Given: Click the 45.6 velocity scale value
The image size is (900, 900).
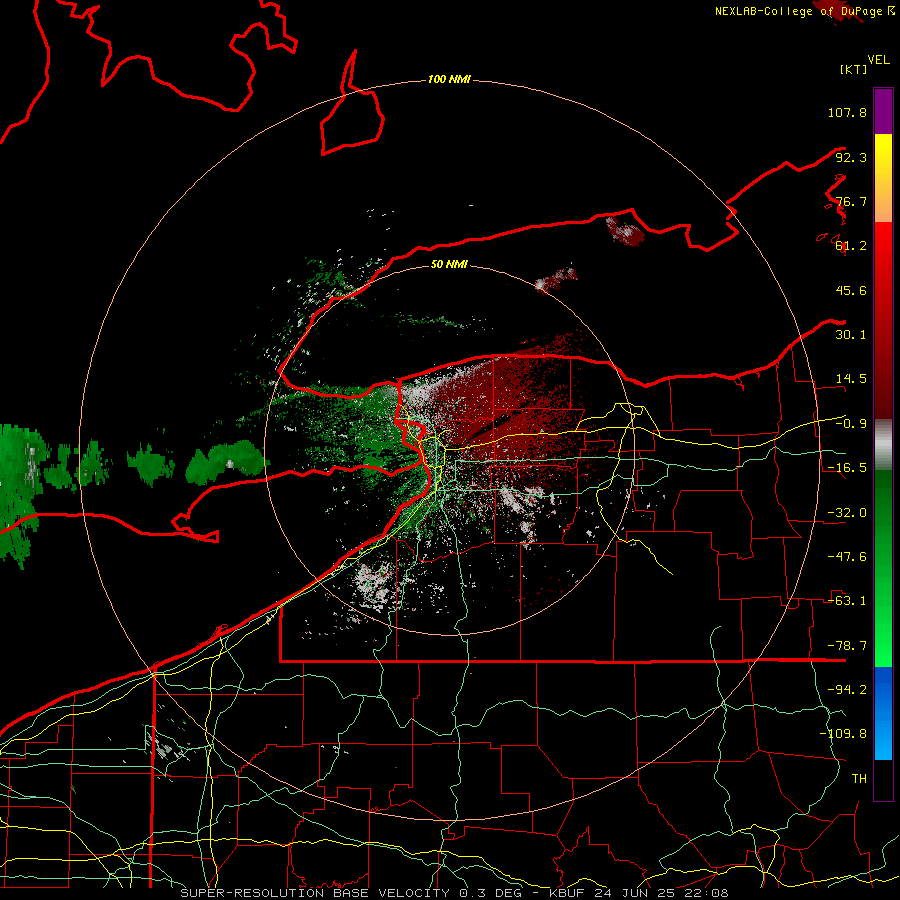Looking at the screenshot, I should (x=851, y=290).
